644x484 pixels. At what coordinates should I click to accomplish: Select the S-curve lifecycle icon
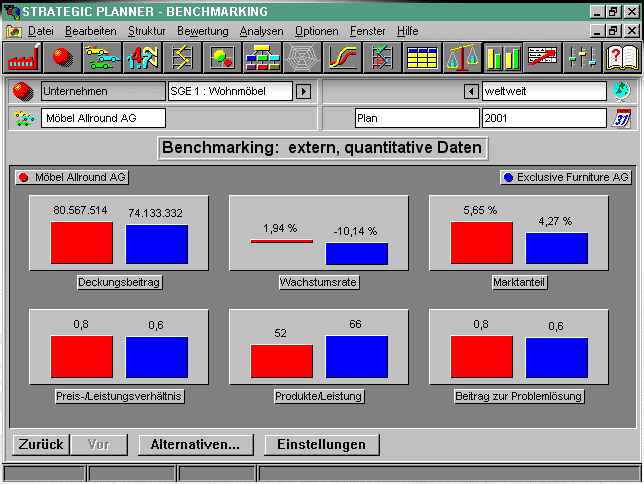342,57
